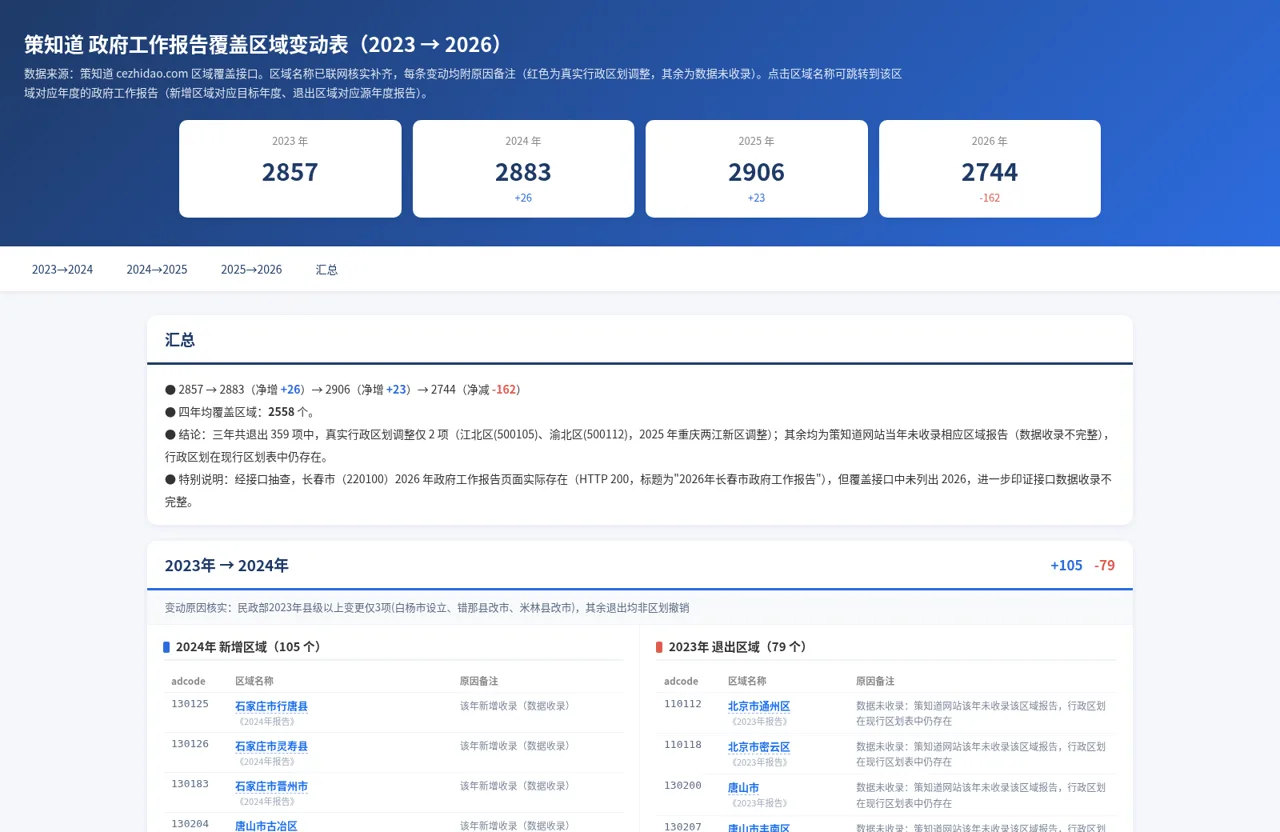The width and height of the screenshot is (1280, 832).
Task: Click adcode cell 130126
Action: click(190, 744)
